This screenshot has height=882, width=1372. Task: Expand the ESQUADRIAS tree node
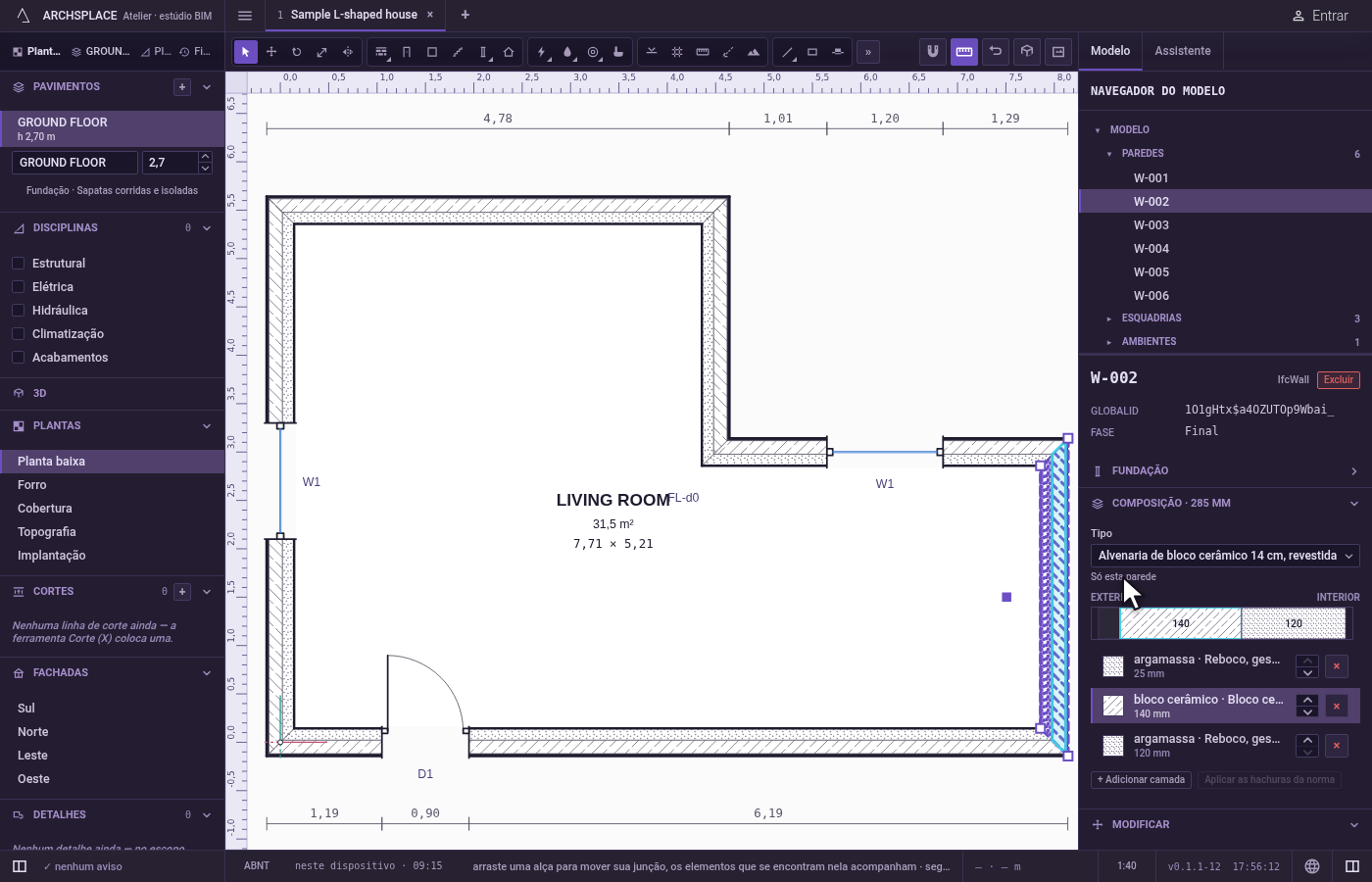[1108, 318]
